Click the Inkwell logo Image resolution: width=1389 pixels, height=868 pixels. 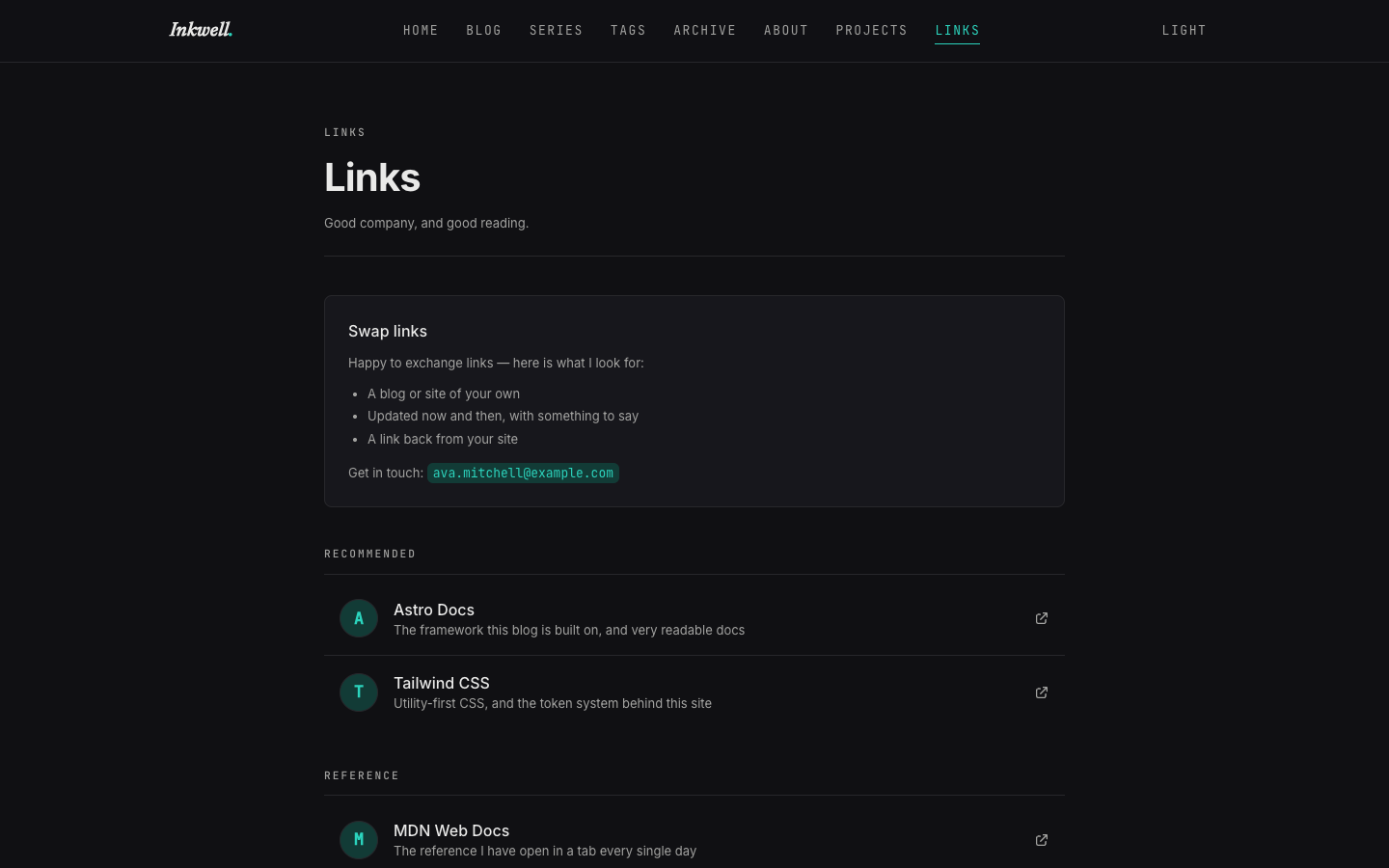pyautogui.click(x=201, y=30)
